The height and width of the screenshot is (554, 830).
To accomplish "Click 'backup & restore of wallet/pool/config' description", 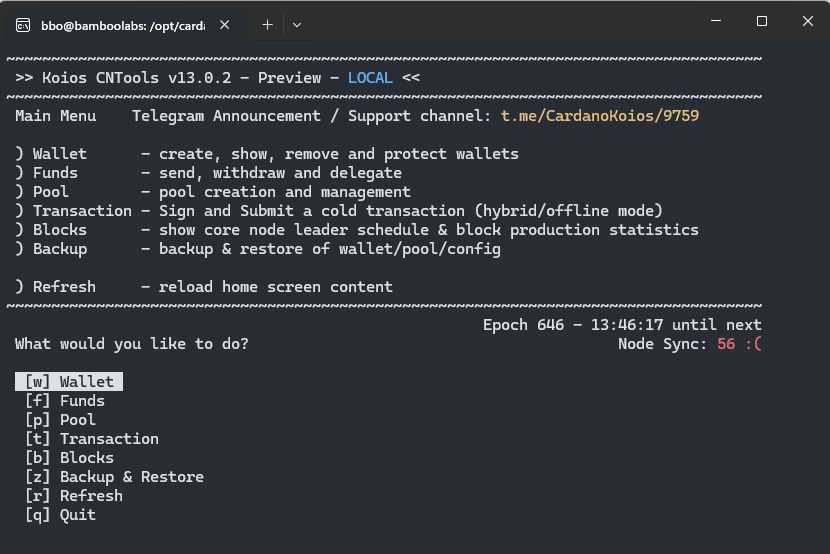I will (x=330, y=249).
